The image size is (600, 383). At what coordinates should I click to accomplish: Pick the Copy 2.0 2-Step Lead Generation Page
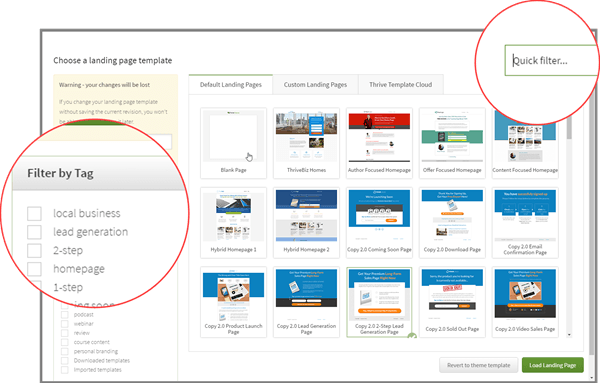point(379,302)
